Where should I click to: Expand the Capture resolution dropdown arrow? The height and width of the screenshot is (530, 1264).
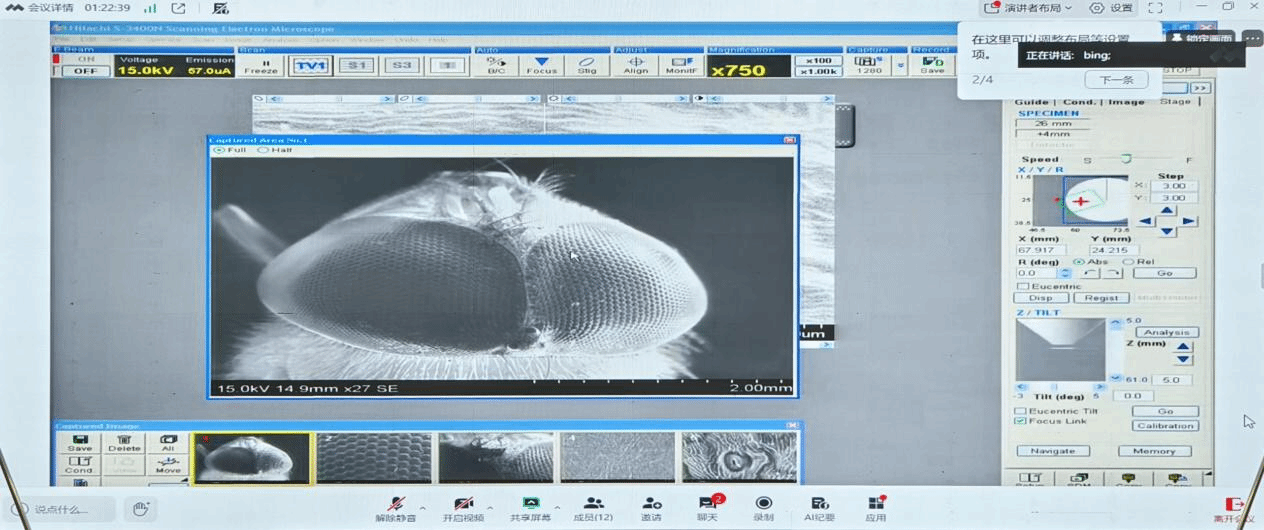click(900, 66)
